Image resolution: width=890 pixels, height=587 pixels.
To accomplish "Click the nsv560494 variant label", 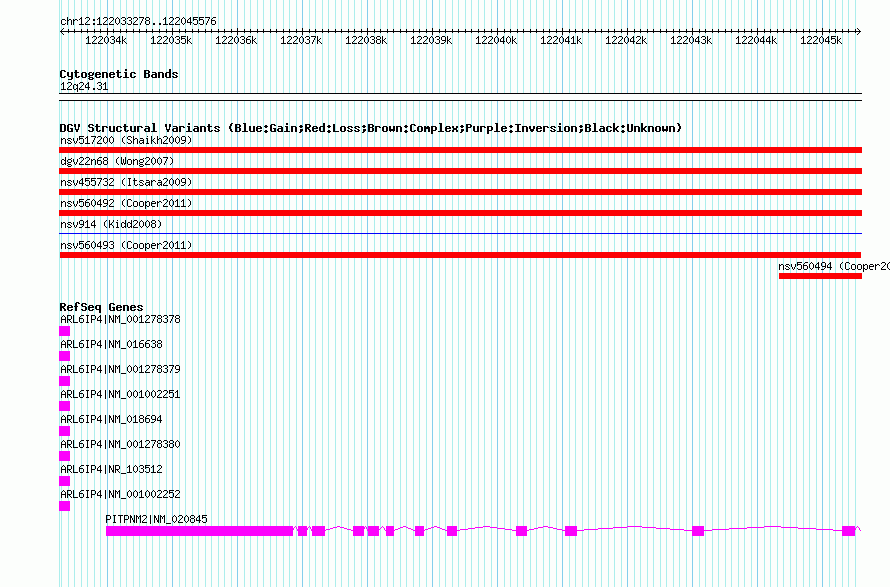I will [833, 266].
